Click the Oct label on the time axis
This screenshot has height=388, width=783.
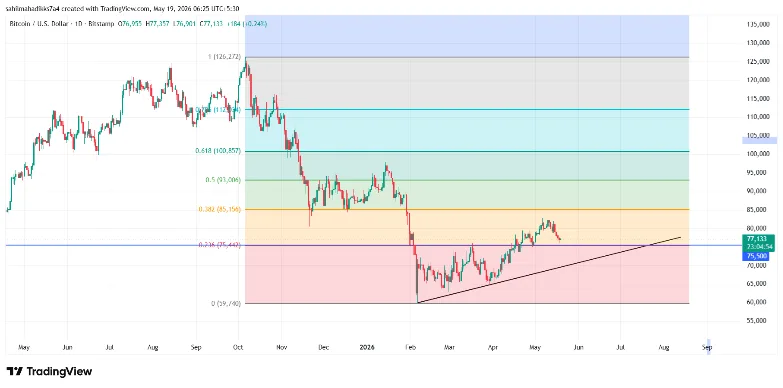click(238, 347)
